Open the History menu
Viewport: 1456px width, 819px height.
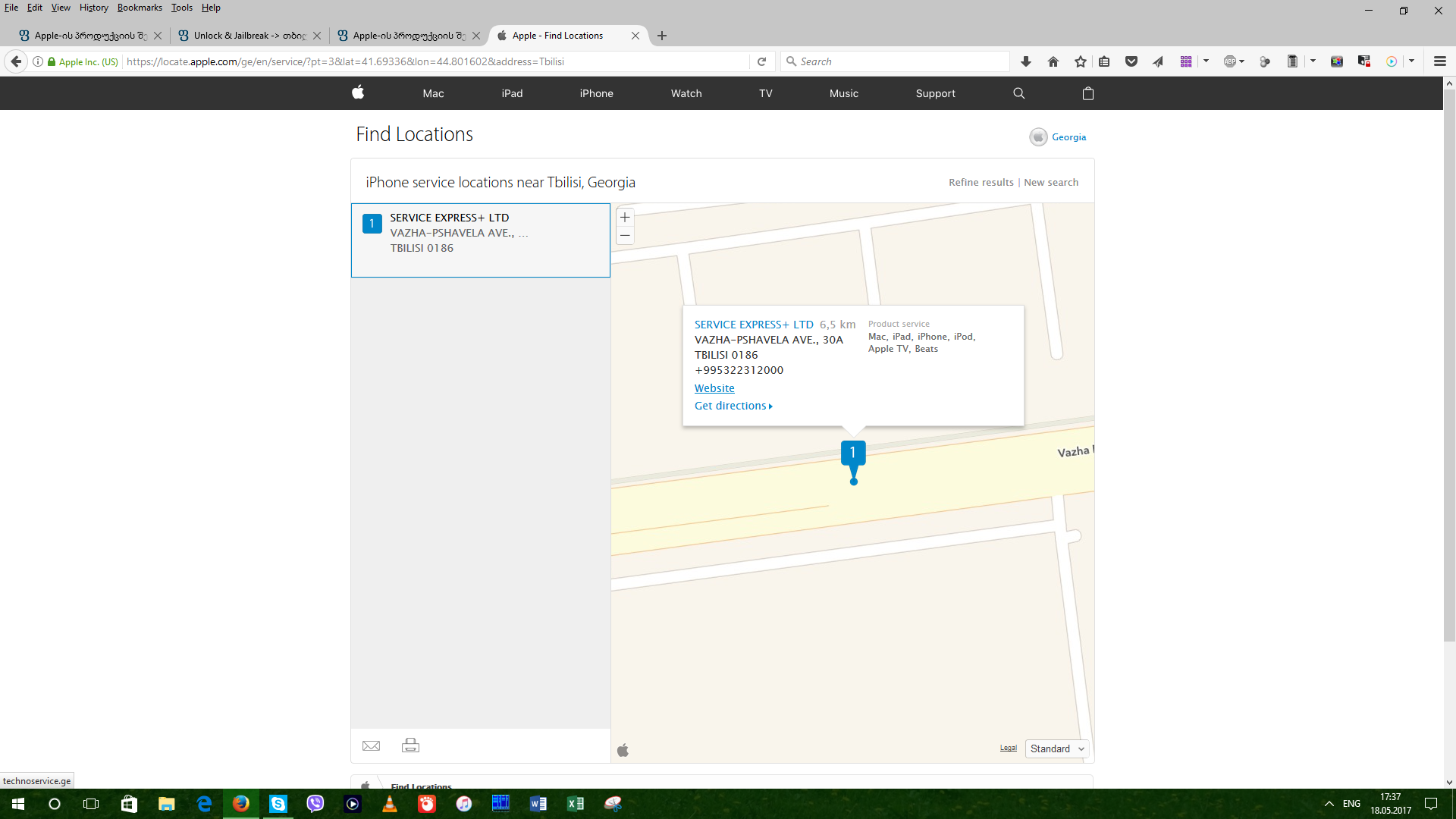tap(94, 8)
